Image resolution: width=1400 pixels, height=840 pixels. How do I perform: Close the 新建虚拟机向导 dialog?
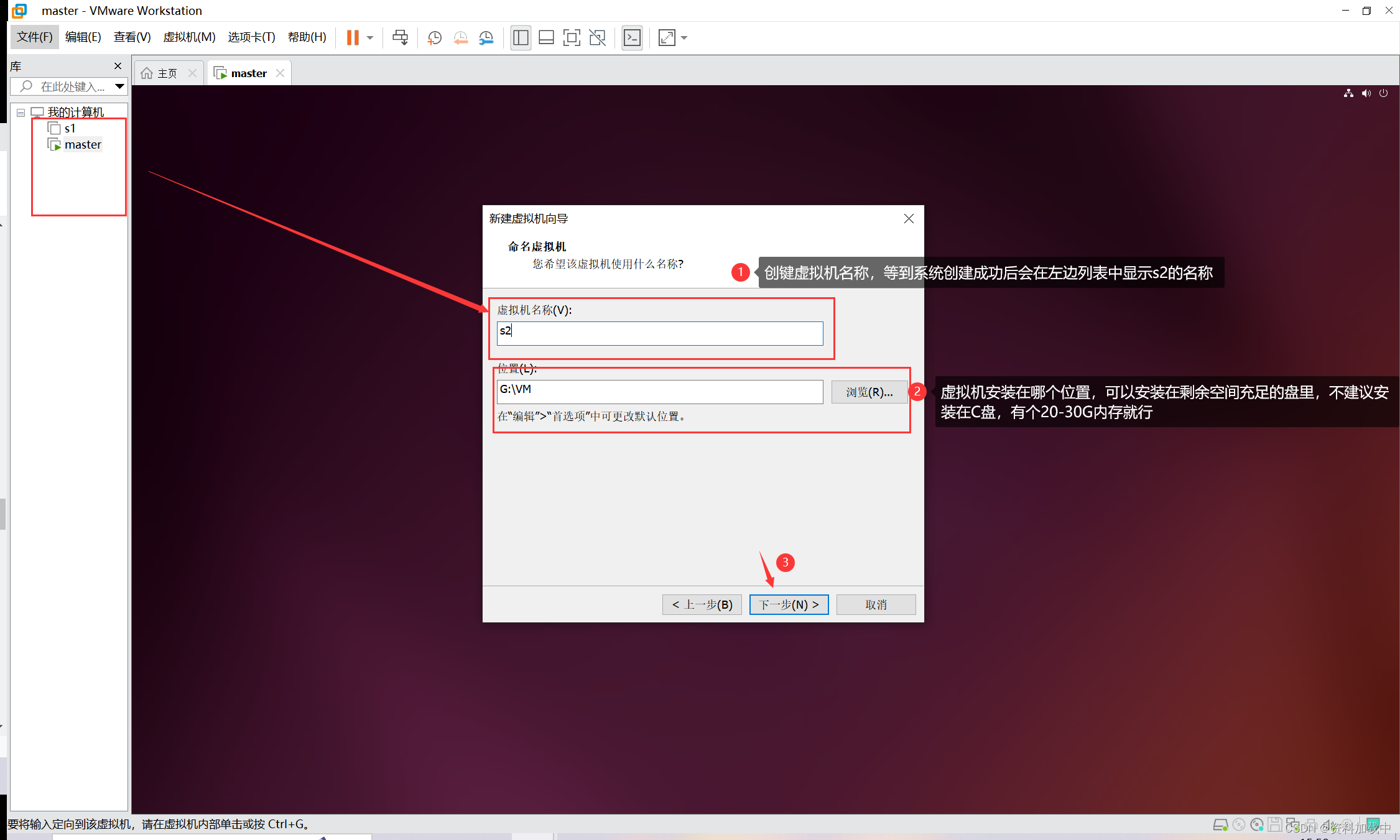[x=909, y=219]
